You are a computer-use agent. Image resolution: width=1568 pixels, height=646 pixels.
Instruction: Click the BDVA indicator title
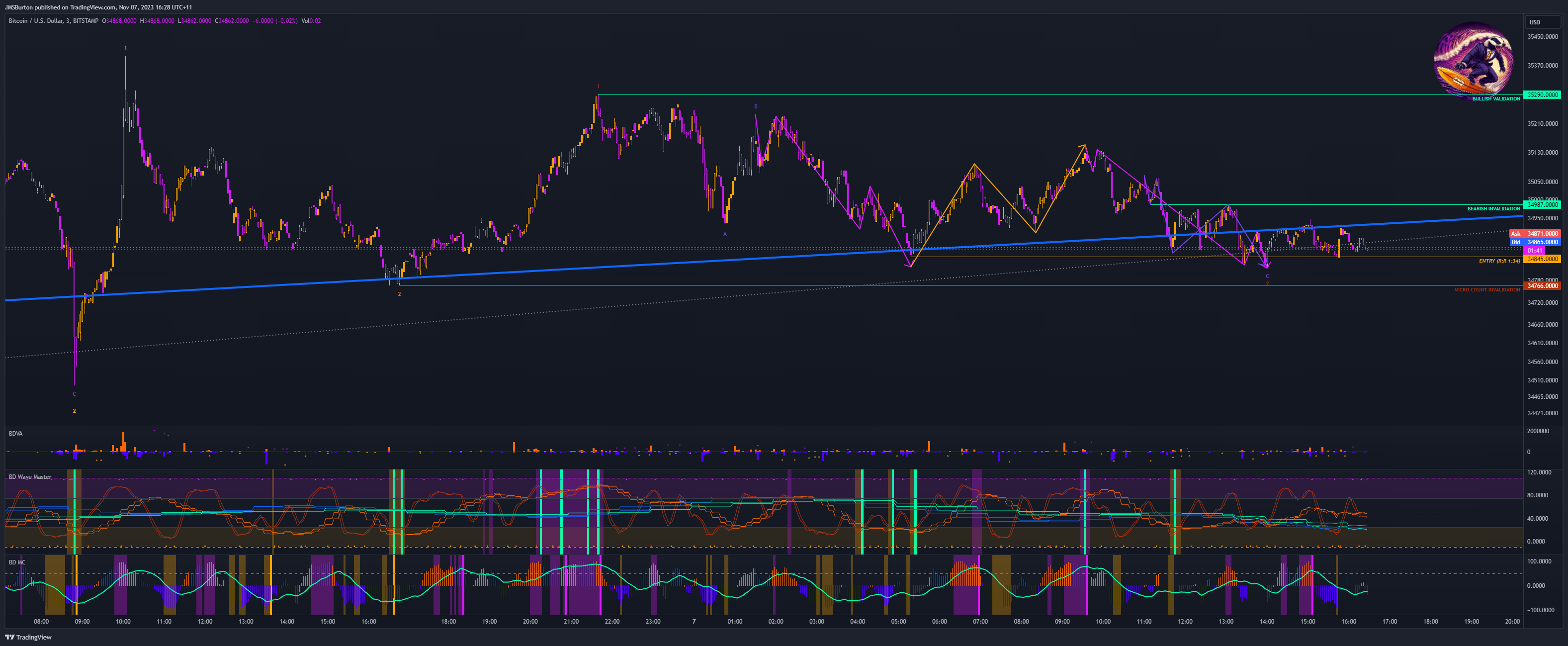click(16, 434)
